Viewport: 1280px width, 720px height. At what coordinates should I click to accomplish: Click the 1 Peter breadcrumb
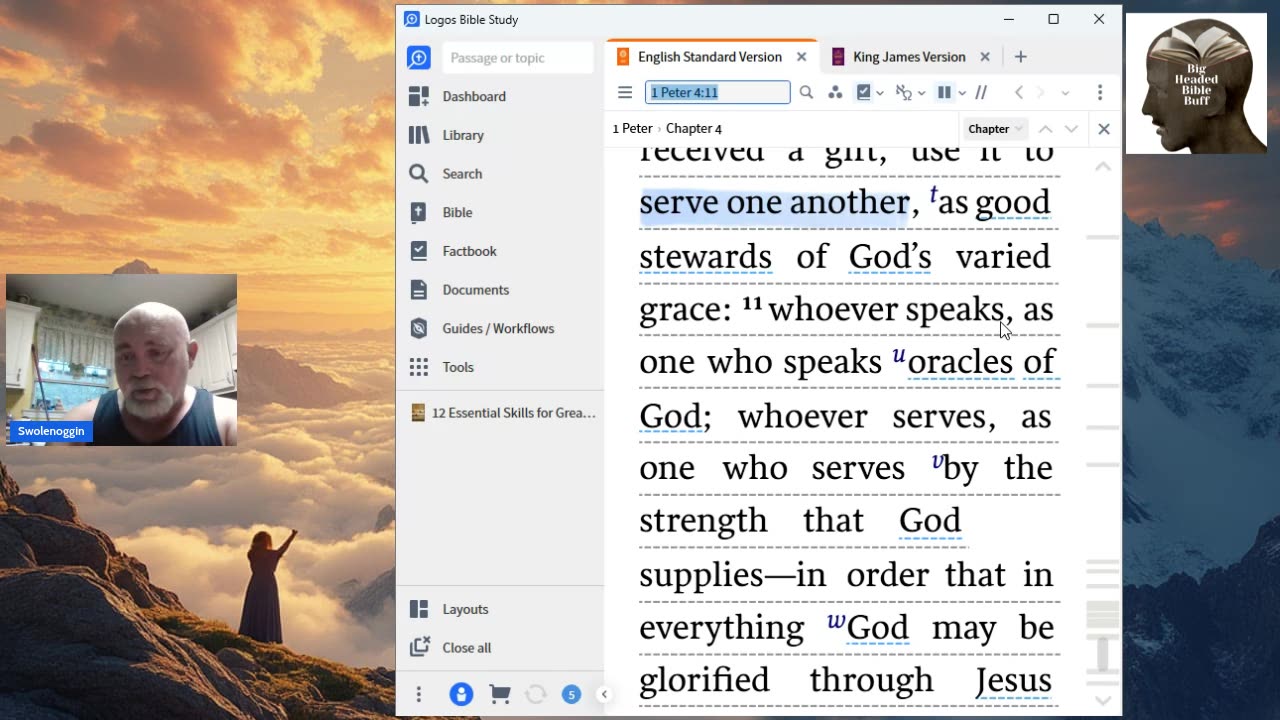(x=632, y=128)
